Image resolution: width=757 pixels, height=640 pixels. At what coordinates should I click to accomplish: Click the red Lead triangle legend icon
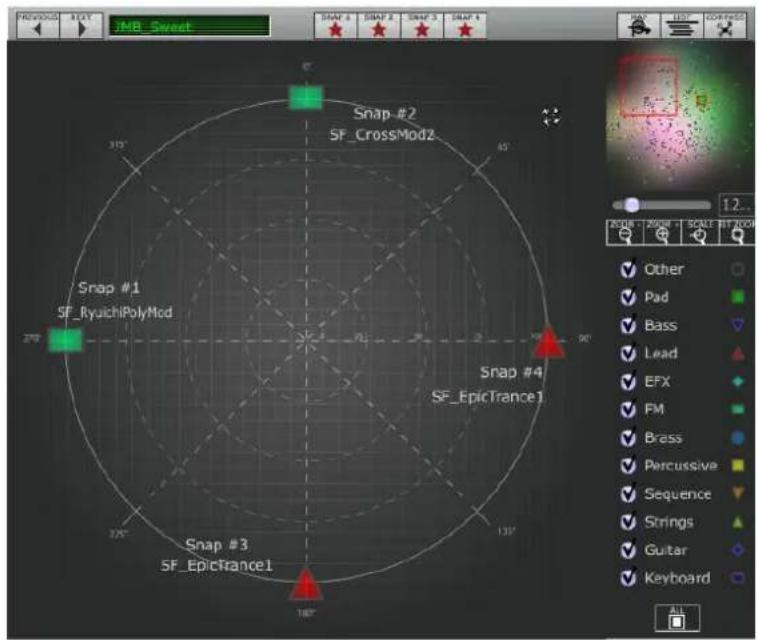pos(738,354)
